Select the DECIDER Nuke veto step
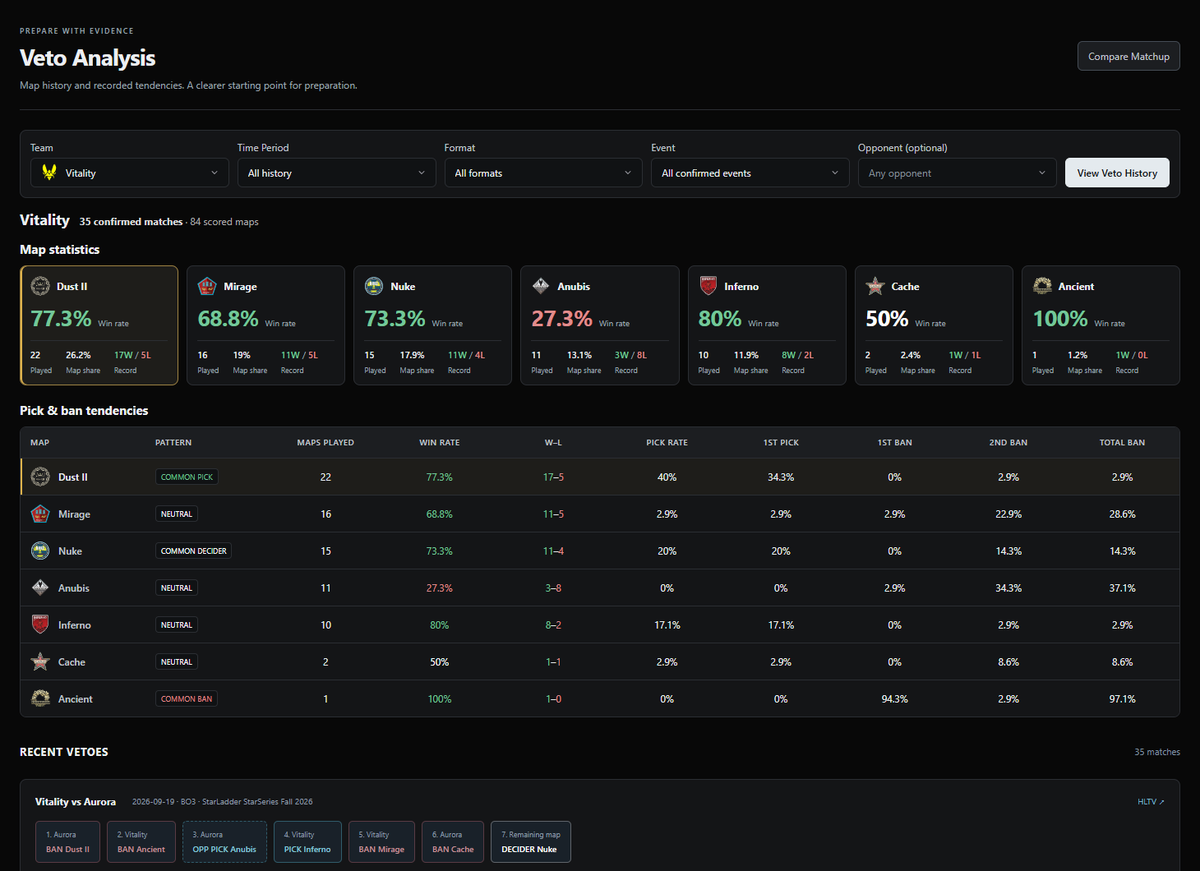Screen dimensions: 1200x871 [x=531, y=842]
